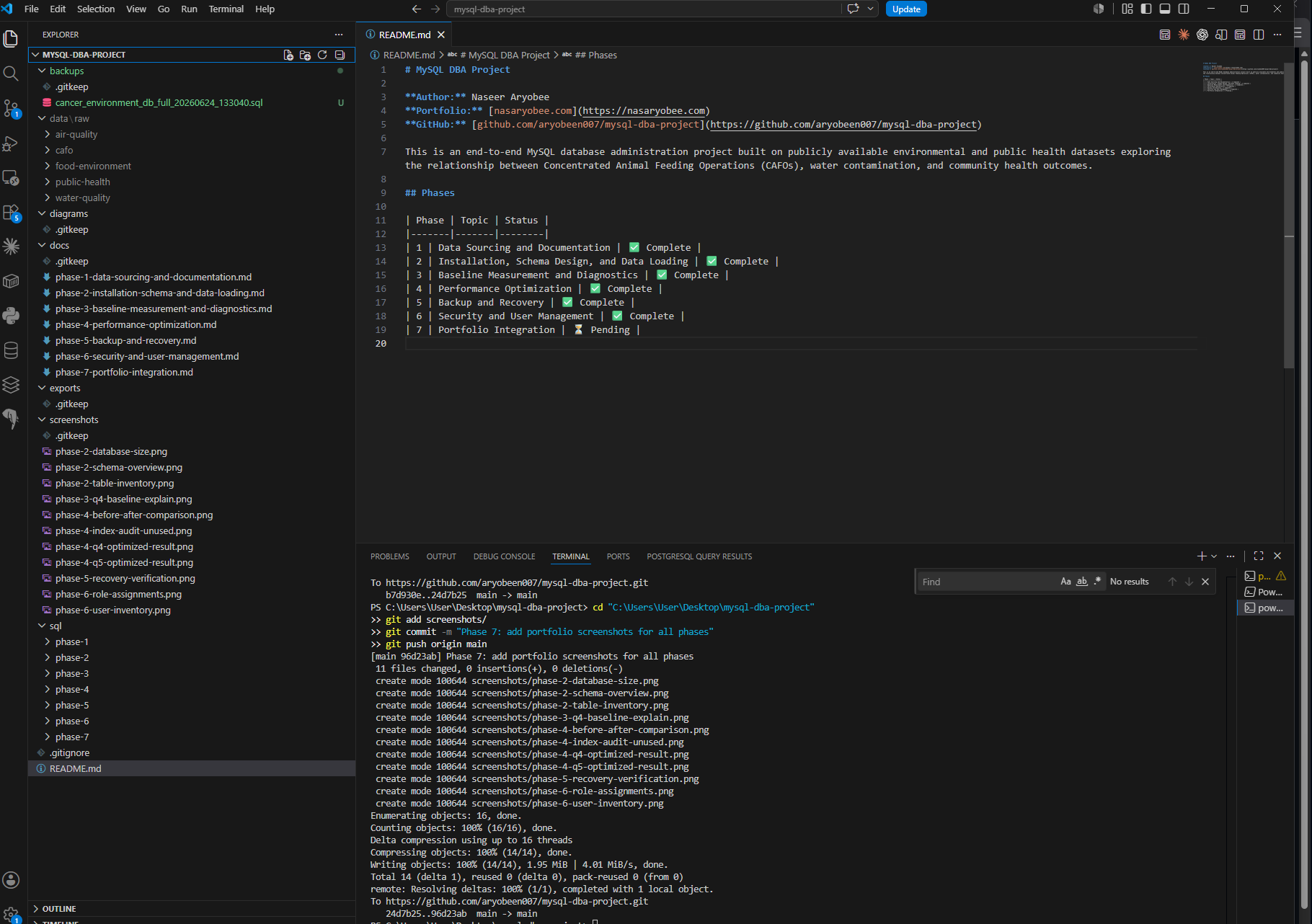Toggle secondary side bar visibility
The height and width of the screenshot is (924, 1312).
[1184, 9]
